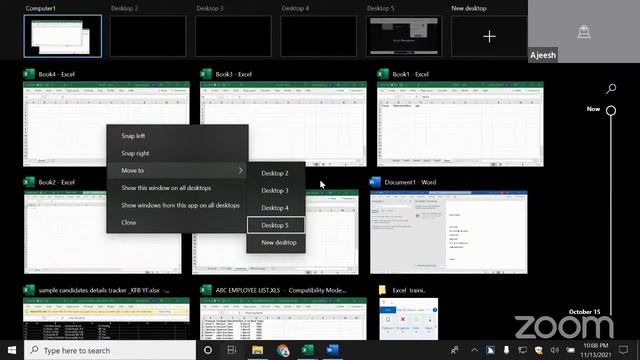Open the Book1 - Excel window thumbnail

(460, 124)
